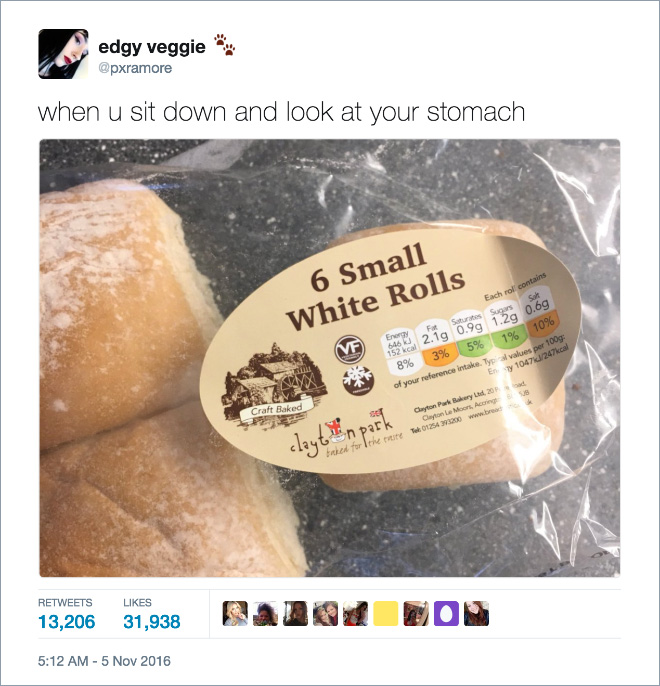Open first liker avatar with blonde hair
Viewport: 660px width, 686px height.
coord(235,613)
